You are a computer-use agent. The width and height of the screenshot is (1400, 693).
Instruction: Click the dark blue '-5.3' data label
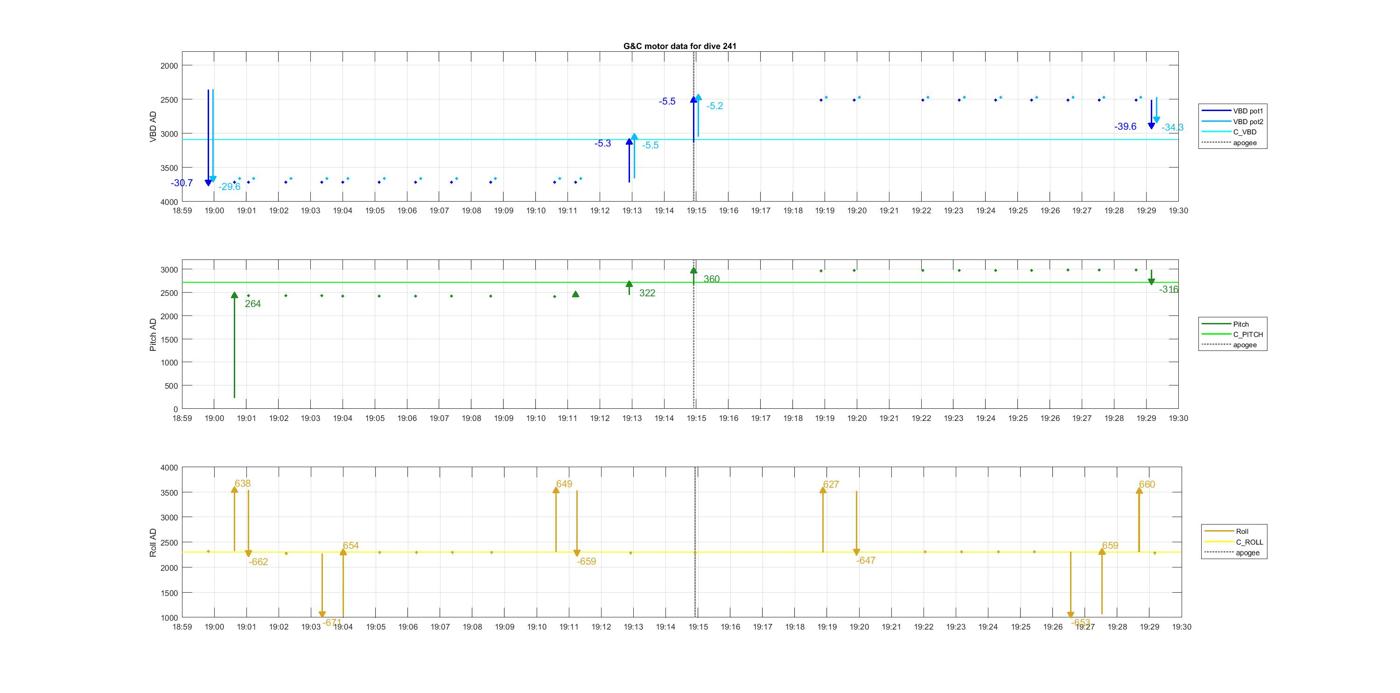(603, 144)
